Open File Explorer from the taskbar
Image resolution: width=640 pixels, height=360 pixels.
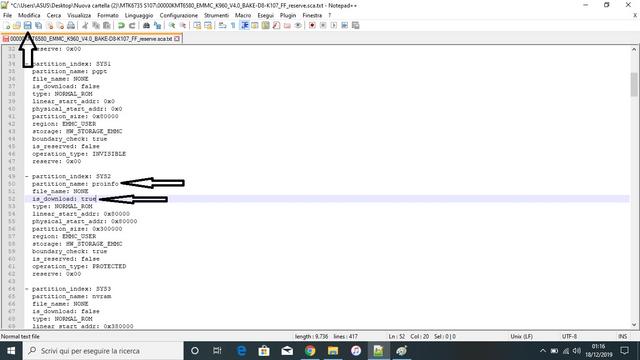[x=333, y=351]
